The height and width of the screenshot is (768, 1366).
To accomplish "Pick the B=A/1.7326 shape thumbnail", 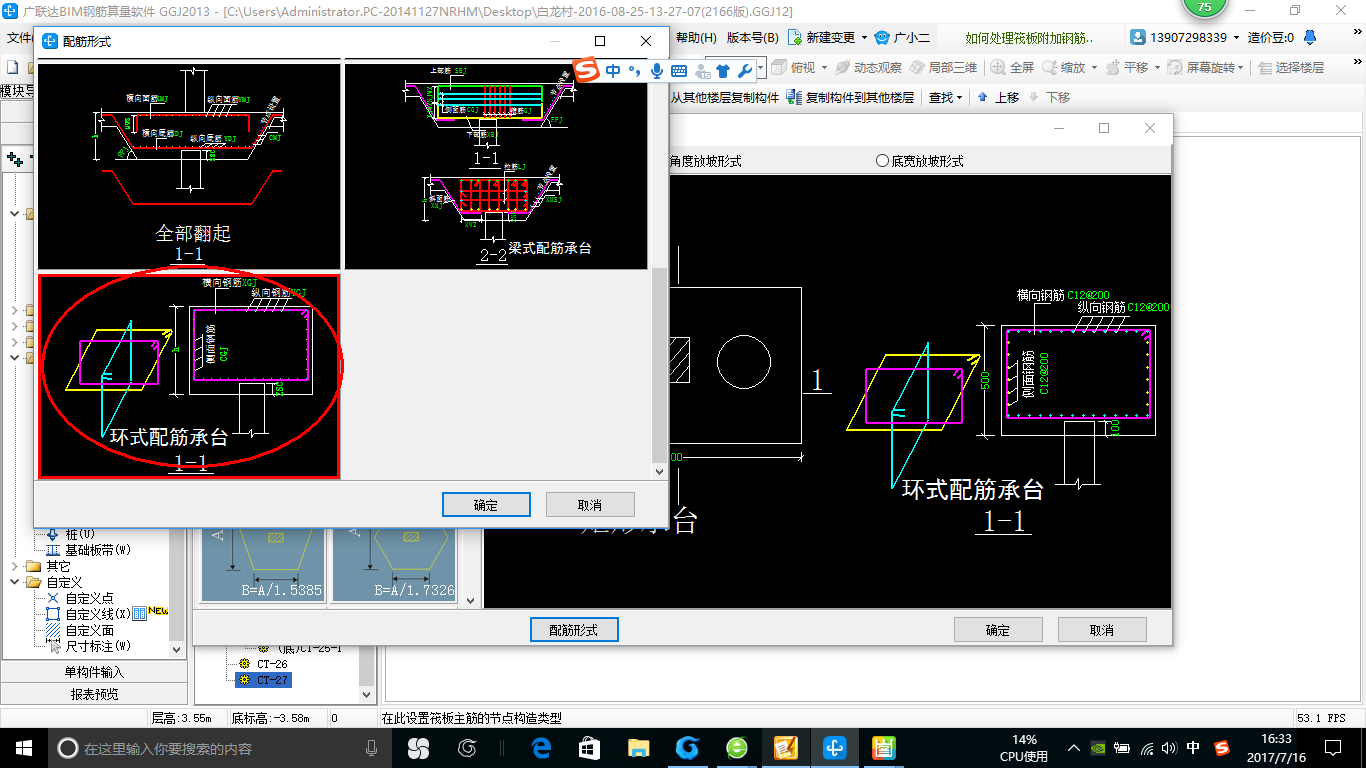I will [x=394, y=564].
